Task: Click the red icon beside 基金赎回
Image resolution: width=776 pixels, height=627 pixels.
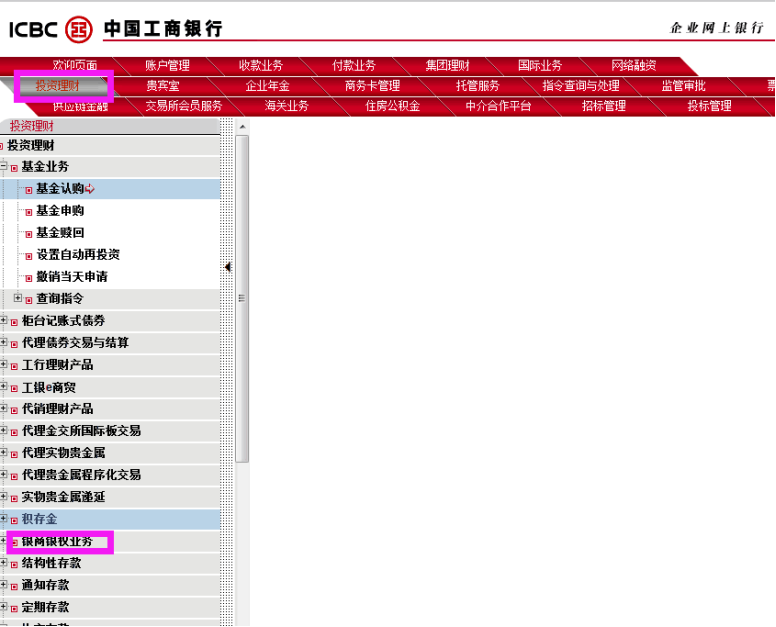Action: [29, 234]
